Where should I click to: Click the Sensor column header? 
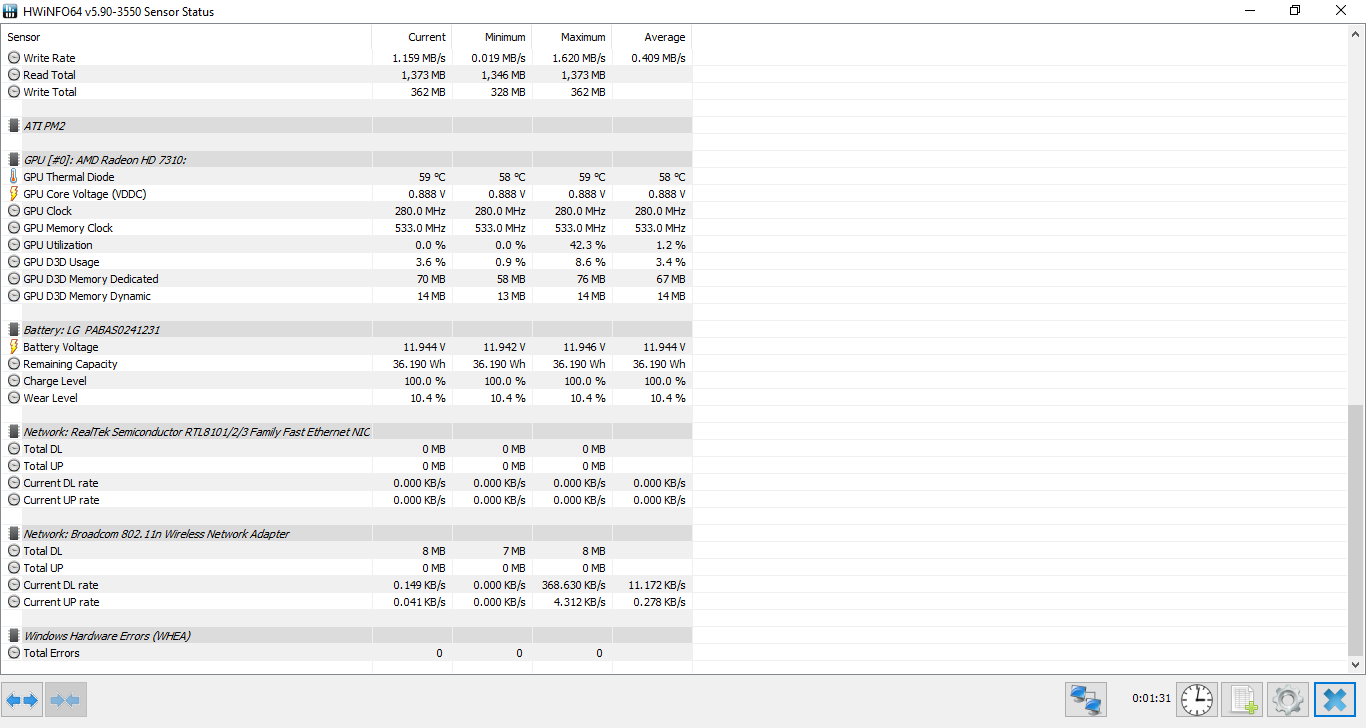186,37
